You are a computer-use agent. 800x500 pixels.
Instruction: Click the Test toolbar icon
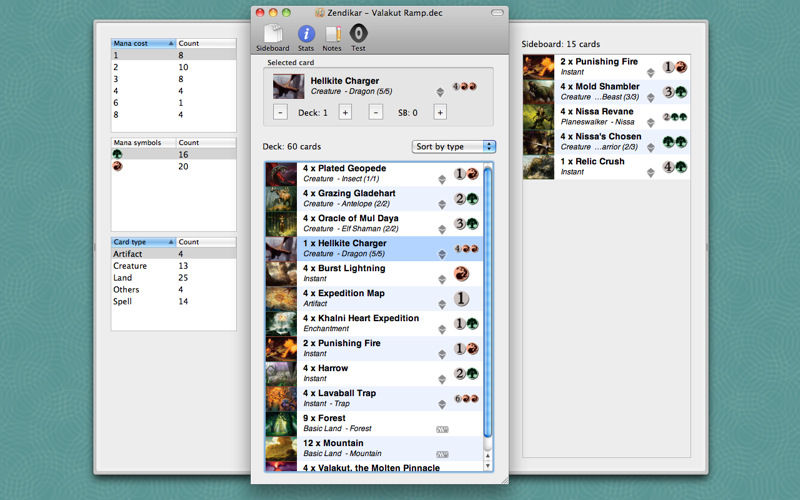[x=358, y=38]
